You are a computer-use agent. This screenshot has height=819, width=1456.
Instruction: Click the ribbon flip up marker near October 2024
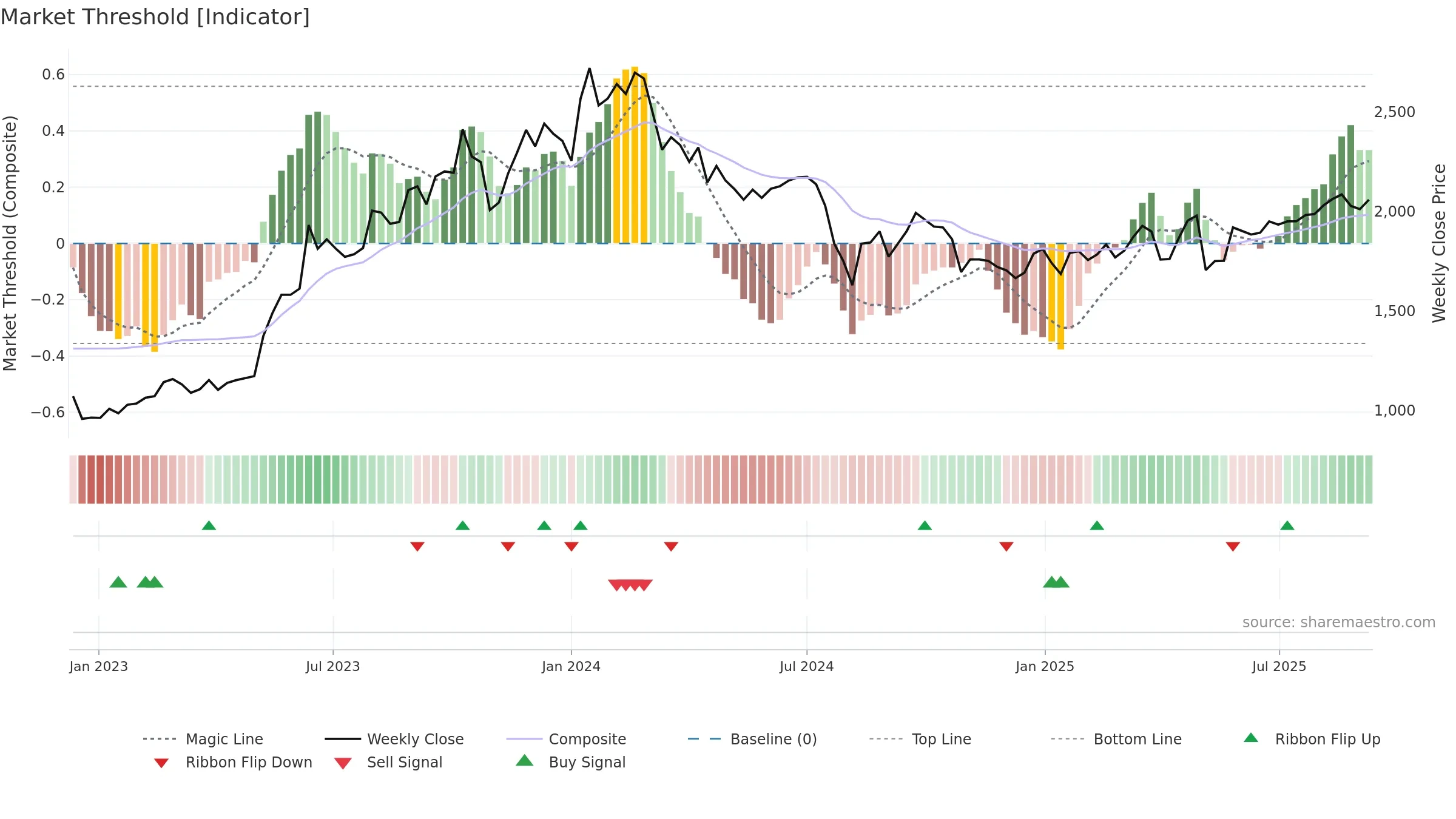925,525
